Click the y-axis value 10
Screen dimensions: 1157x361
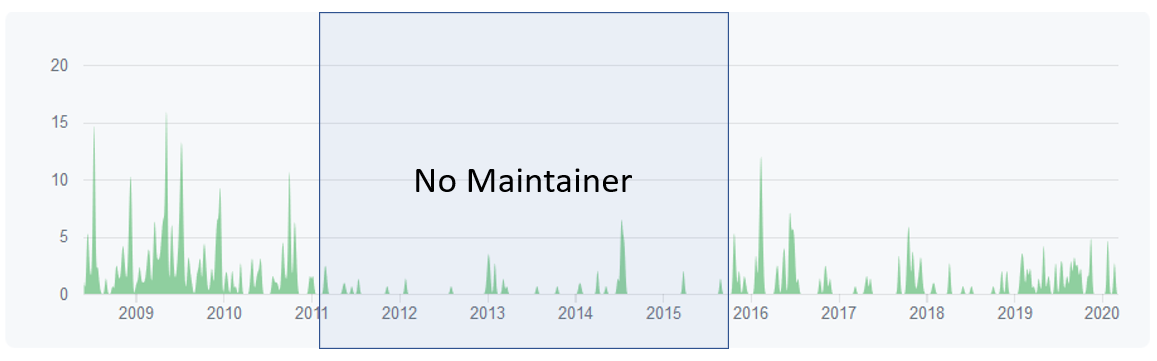click(x=59, y=180)
